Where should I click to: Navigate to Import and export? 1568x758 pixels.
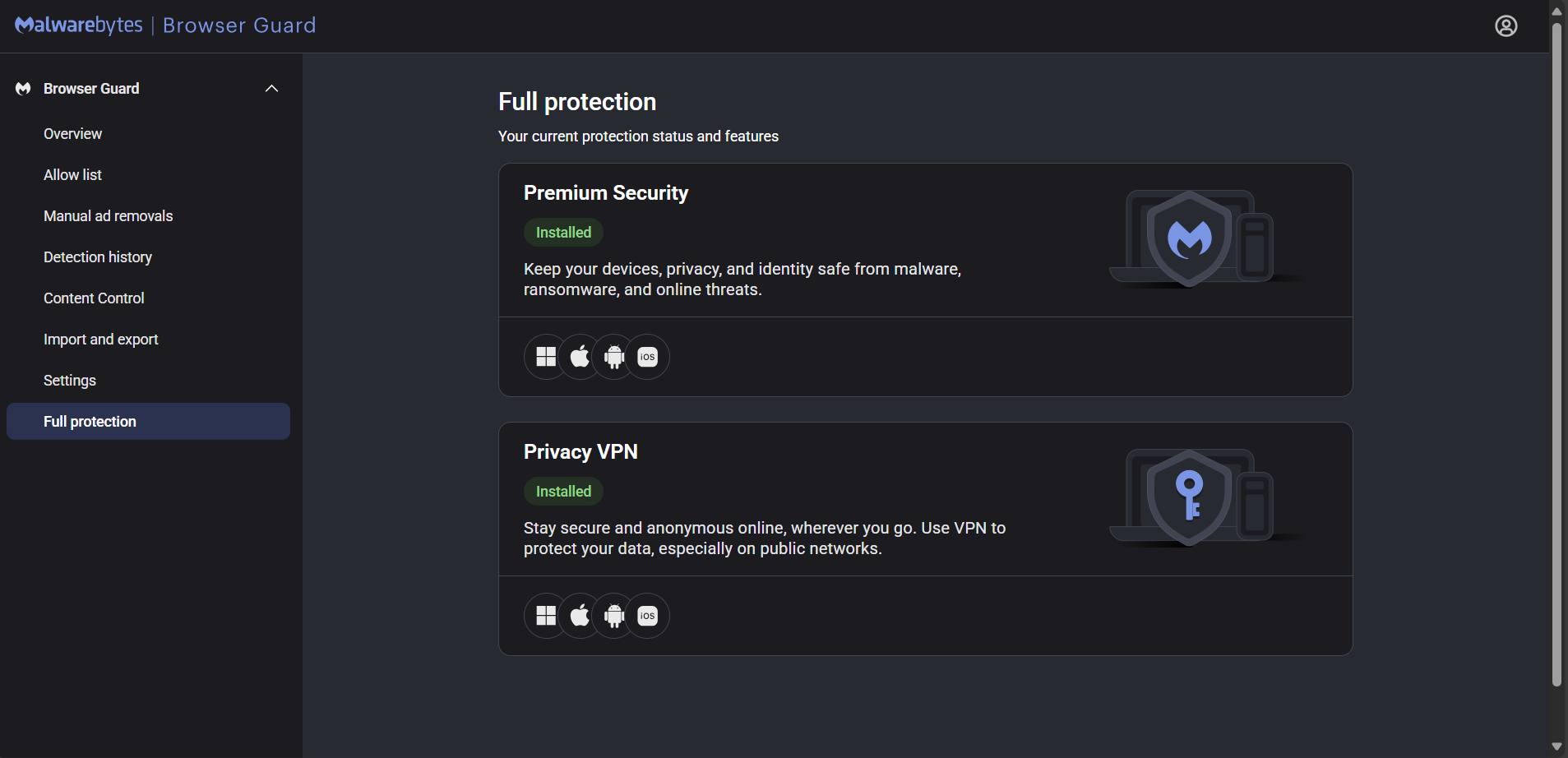(x=101, y=340)
